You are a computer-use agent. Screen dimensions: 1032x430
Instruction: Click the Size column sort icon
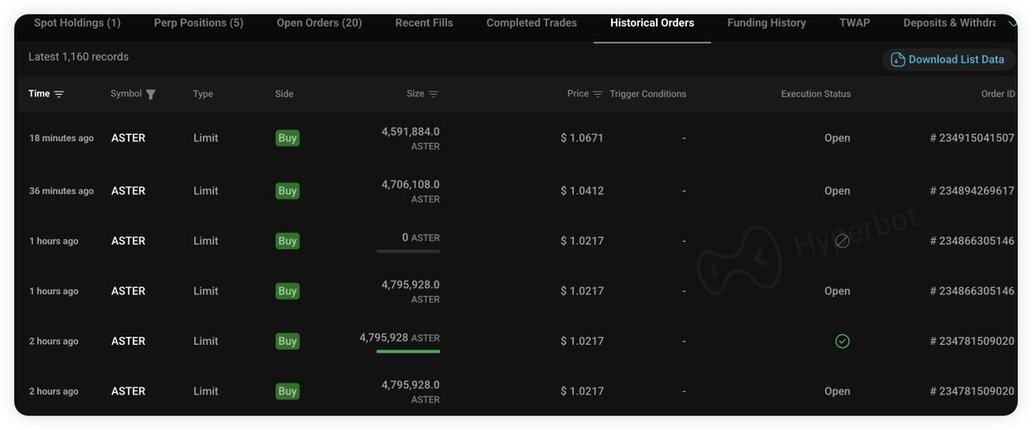[433, 94]
